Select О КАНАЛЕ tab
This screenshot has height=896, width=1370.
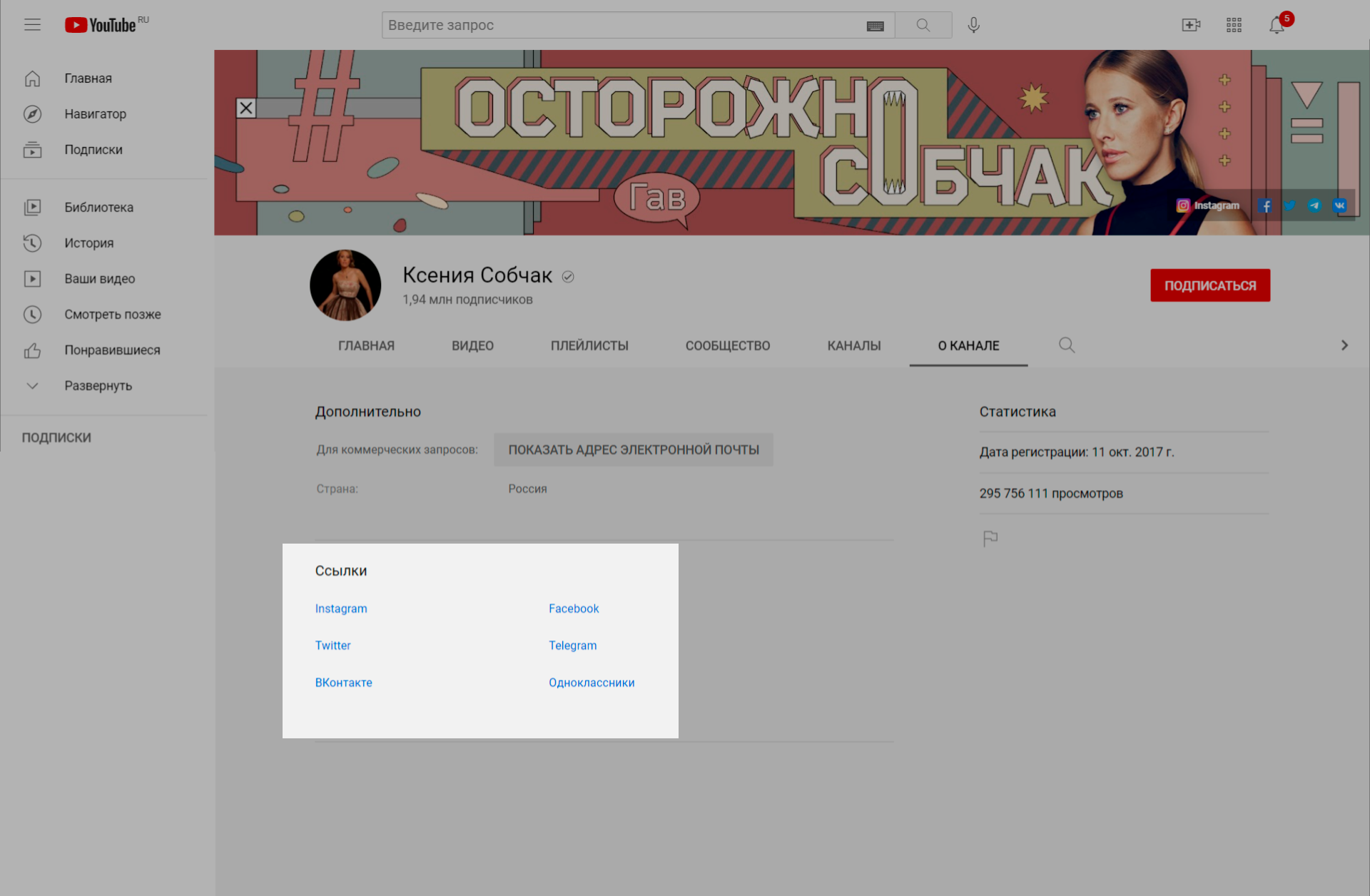coord(968,346)
